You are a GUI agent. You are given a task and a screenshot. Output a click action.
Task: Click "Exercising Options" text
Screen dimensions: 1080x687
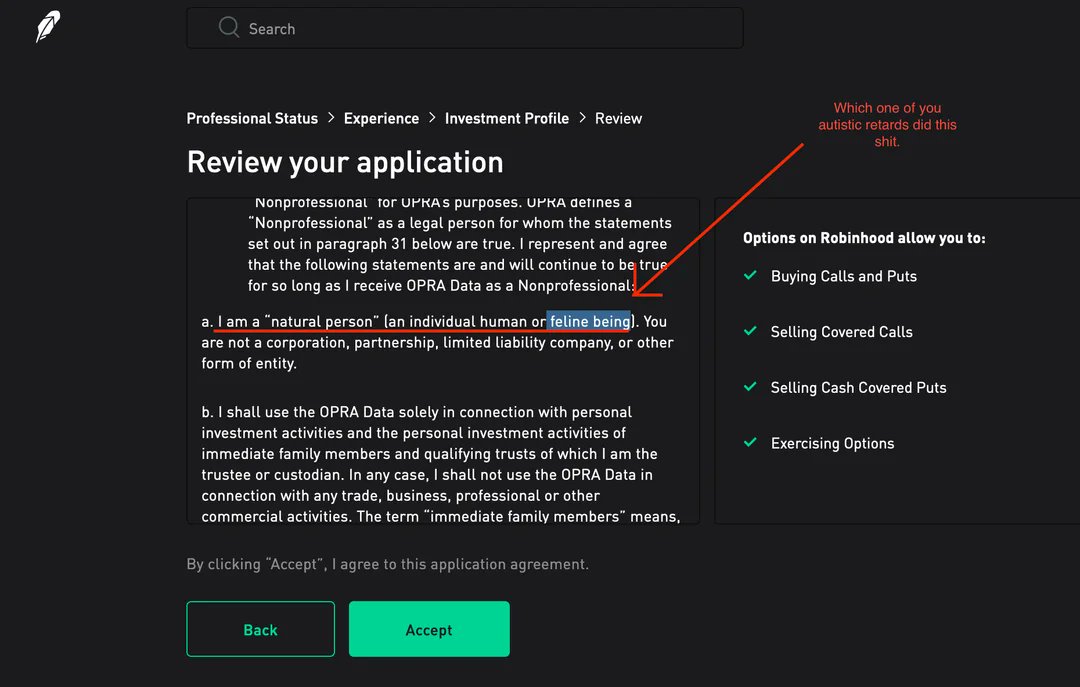tap(833, 444)
